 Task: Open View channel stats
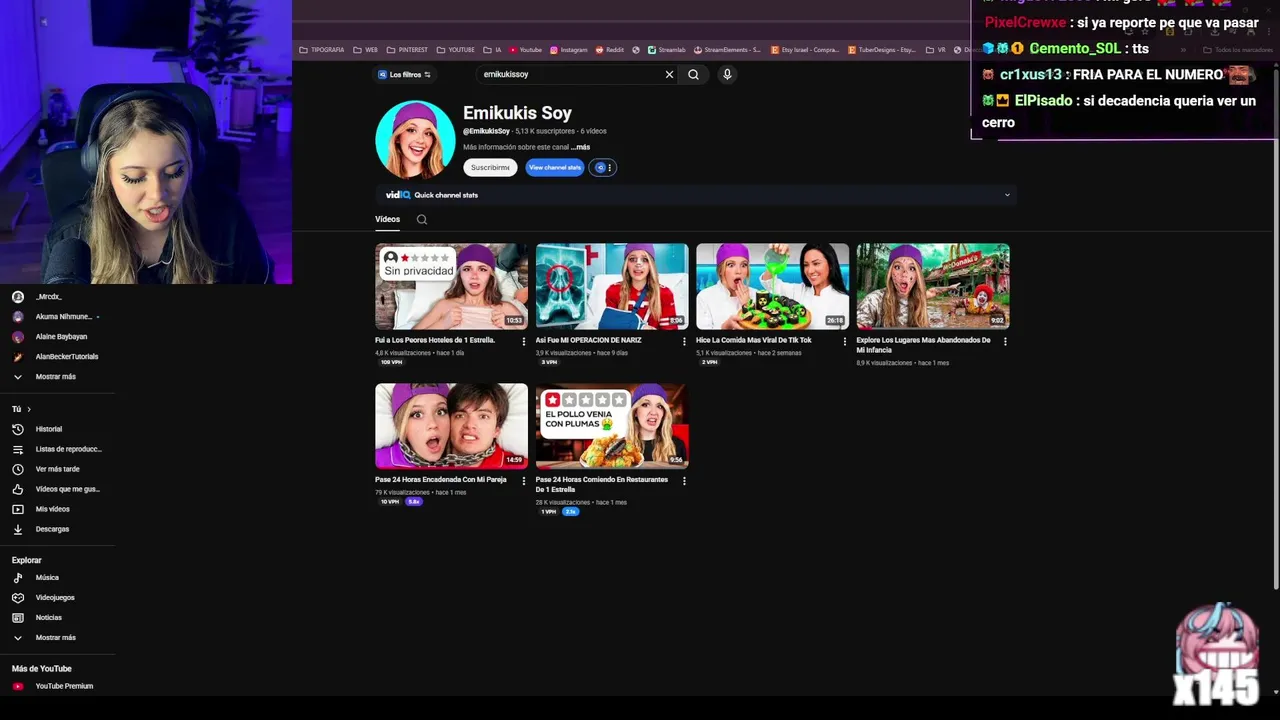pos(554,168)
